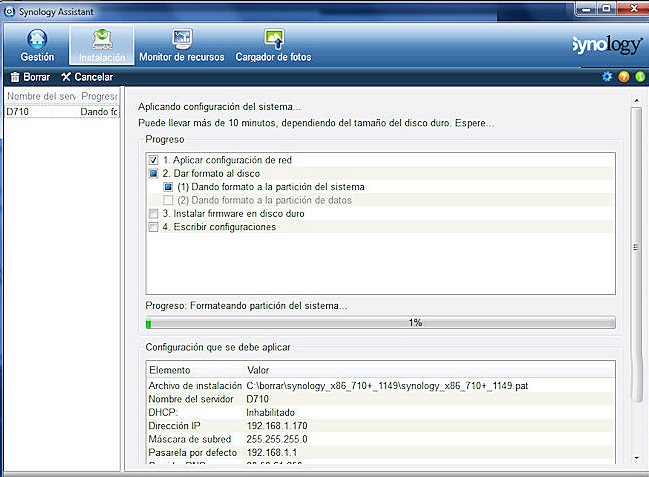Click the Nombre del servidor column header

click(41, 96)
